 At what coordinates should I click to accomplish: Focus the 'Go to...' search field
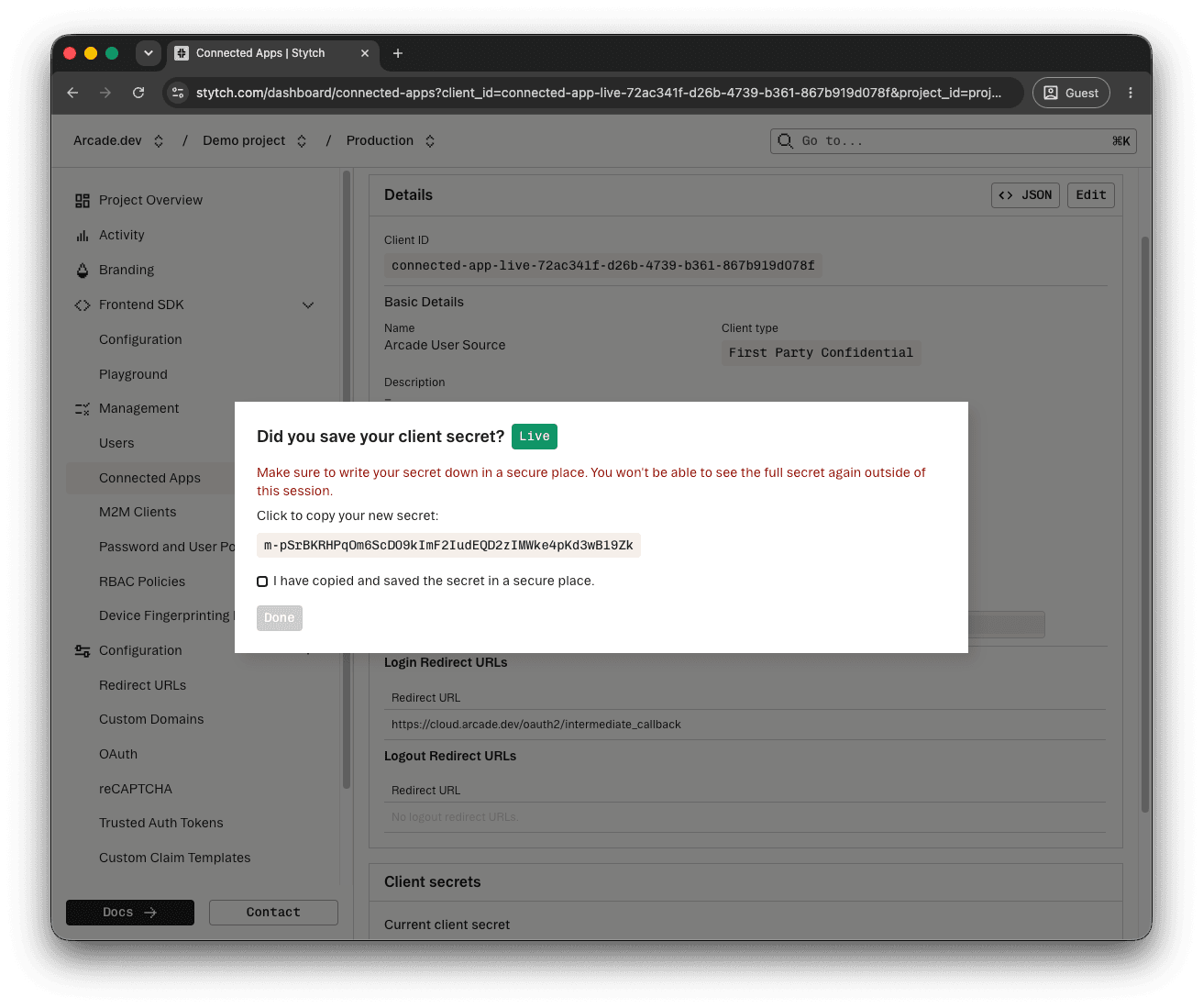point(954,141)
